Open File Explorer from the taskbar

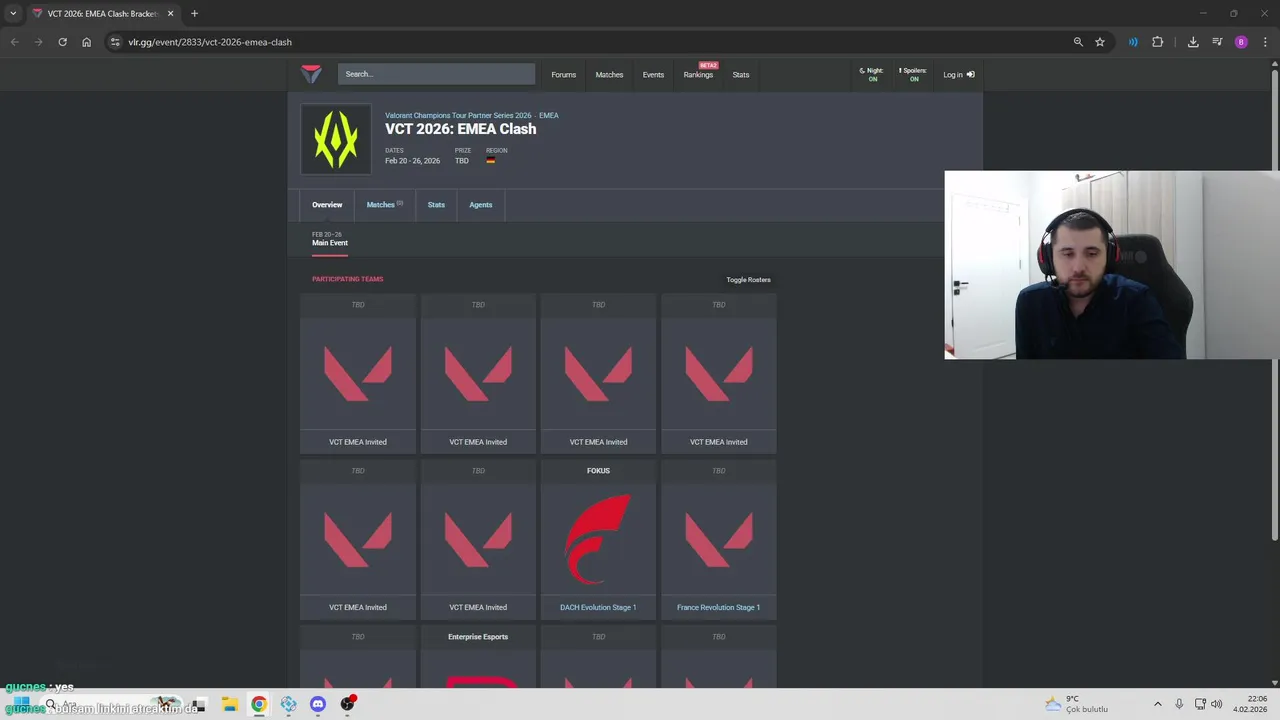coord(229,704)
